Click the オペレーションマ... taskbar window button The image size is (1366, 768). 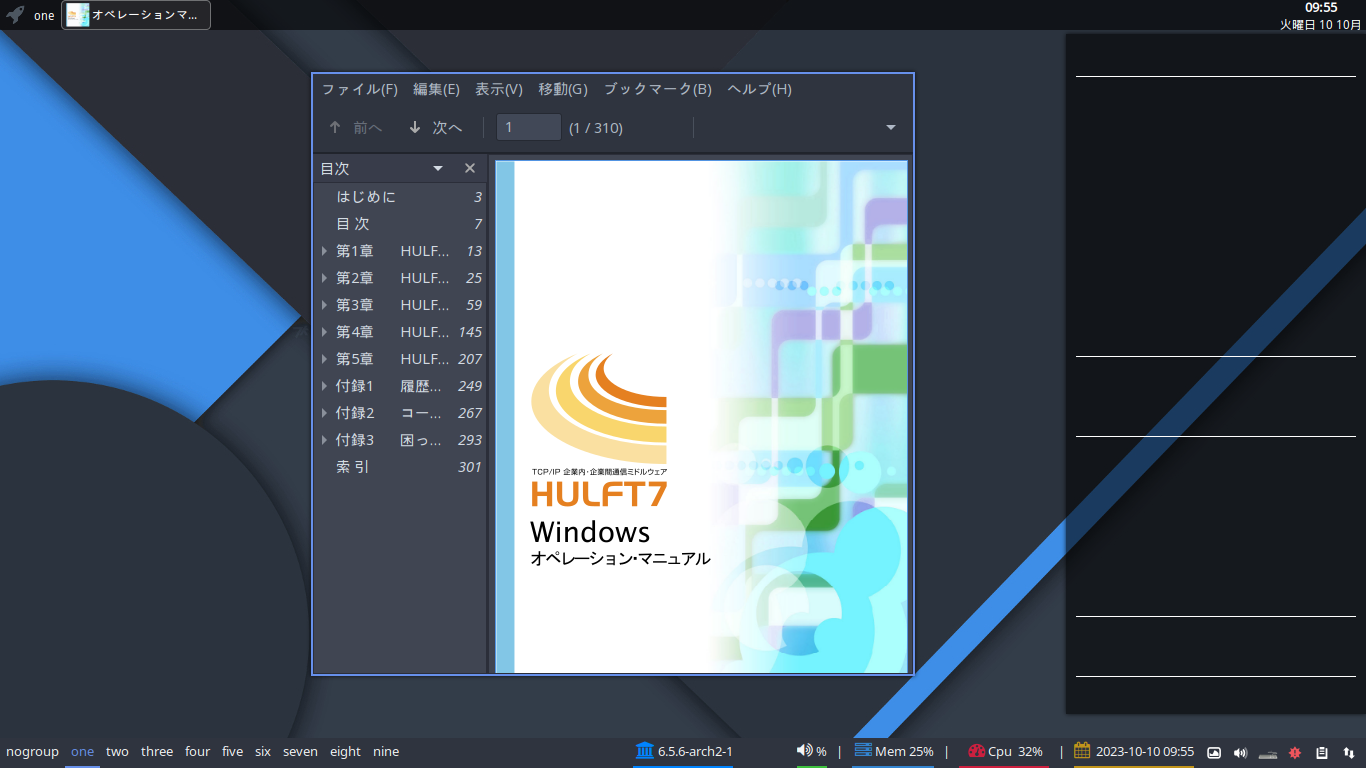click(136, 15)
